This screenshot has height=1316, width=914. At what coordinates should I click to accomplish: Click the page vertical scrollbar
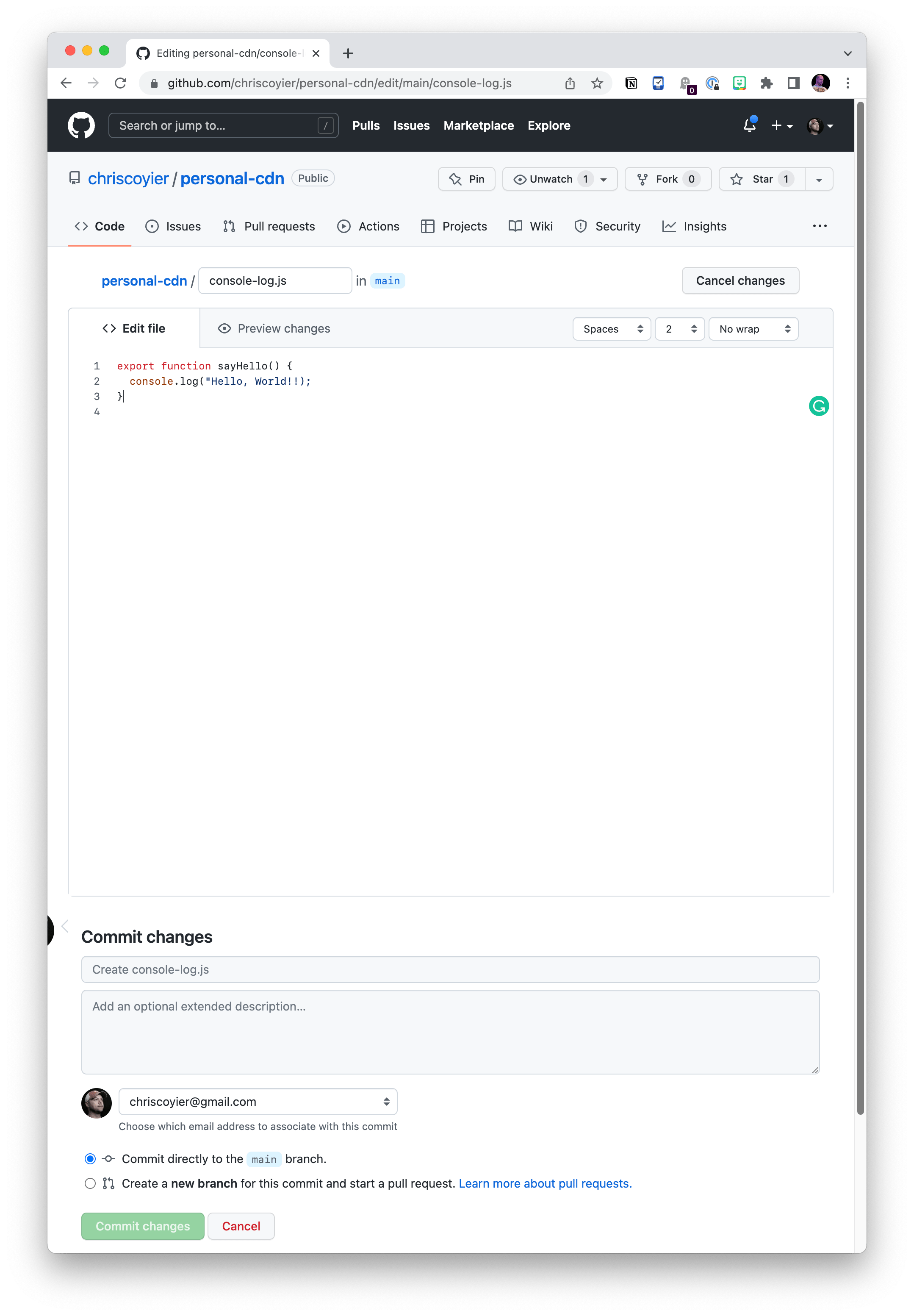tap(860, 607)
